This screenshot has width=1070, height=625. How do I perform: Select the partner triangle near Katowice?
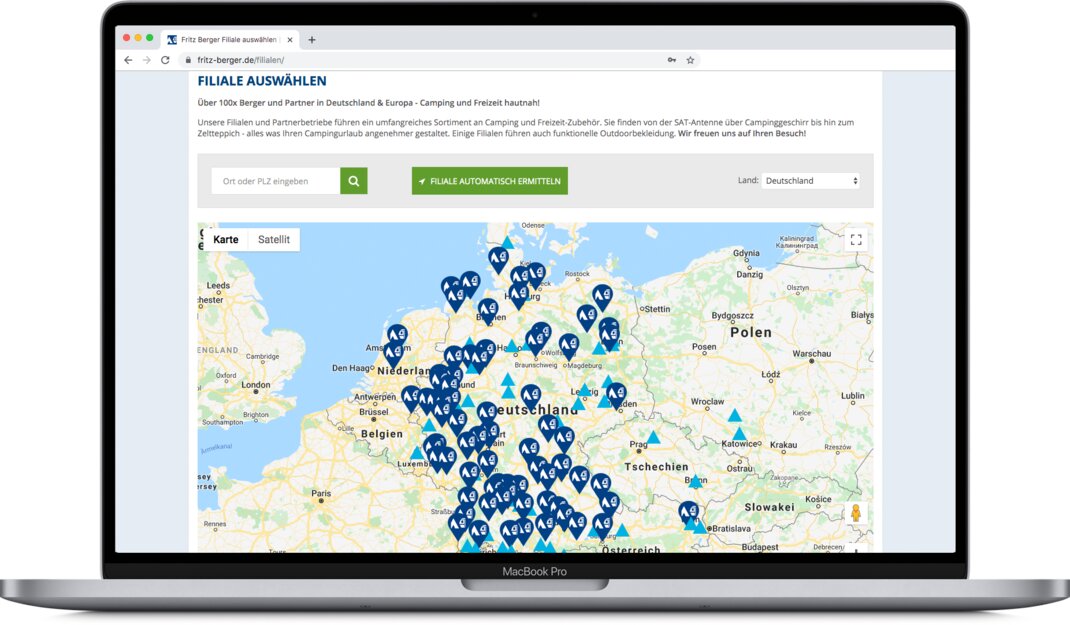click(739, 434)
